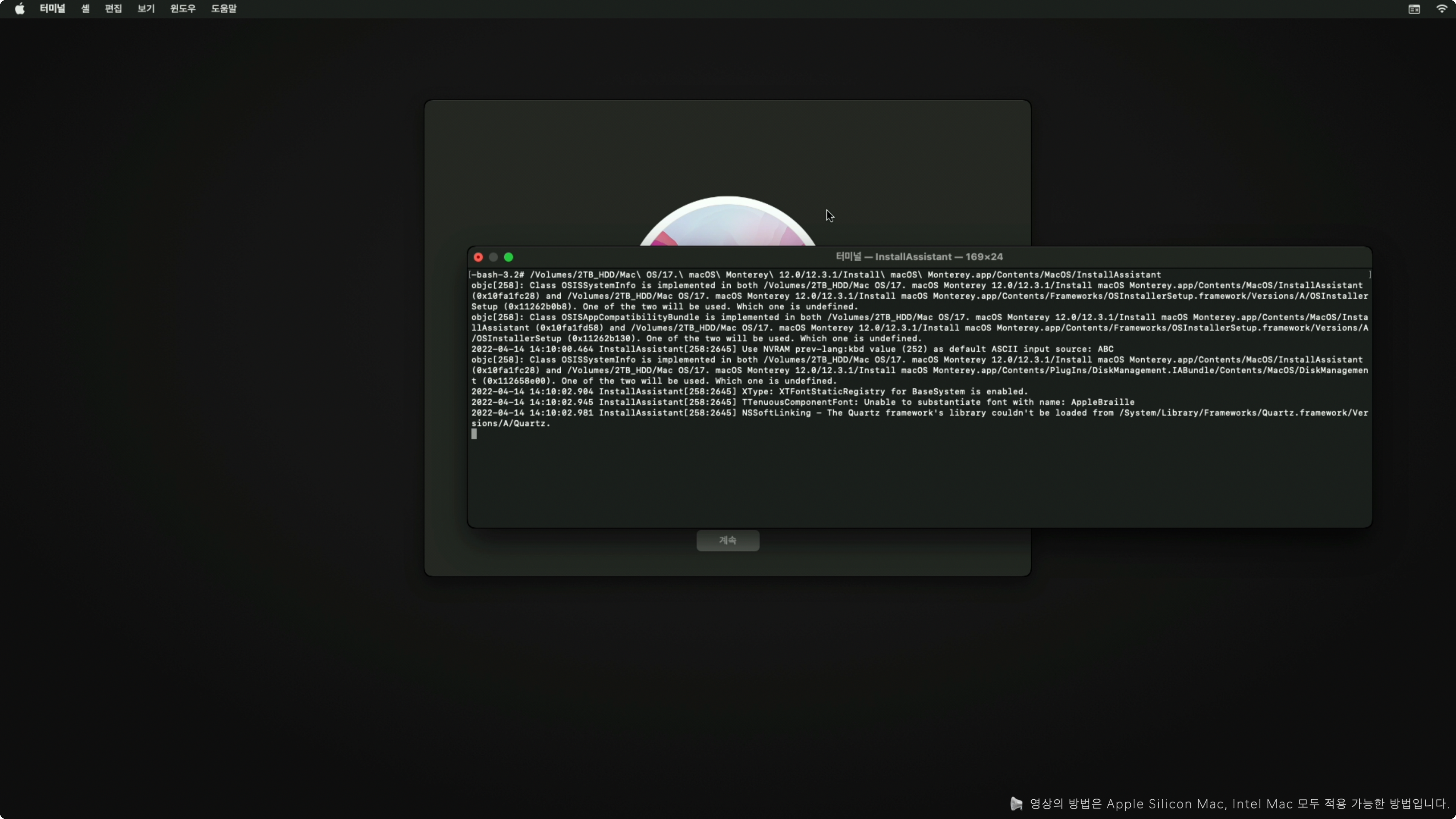
Task: Click the block cursor in the Terminal
Action: (x=474, y=434)
